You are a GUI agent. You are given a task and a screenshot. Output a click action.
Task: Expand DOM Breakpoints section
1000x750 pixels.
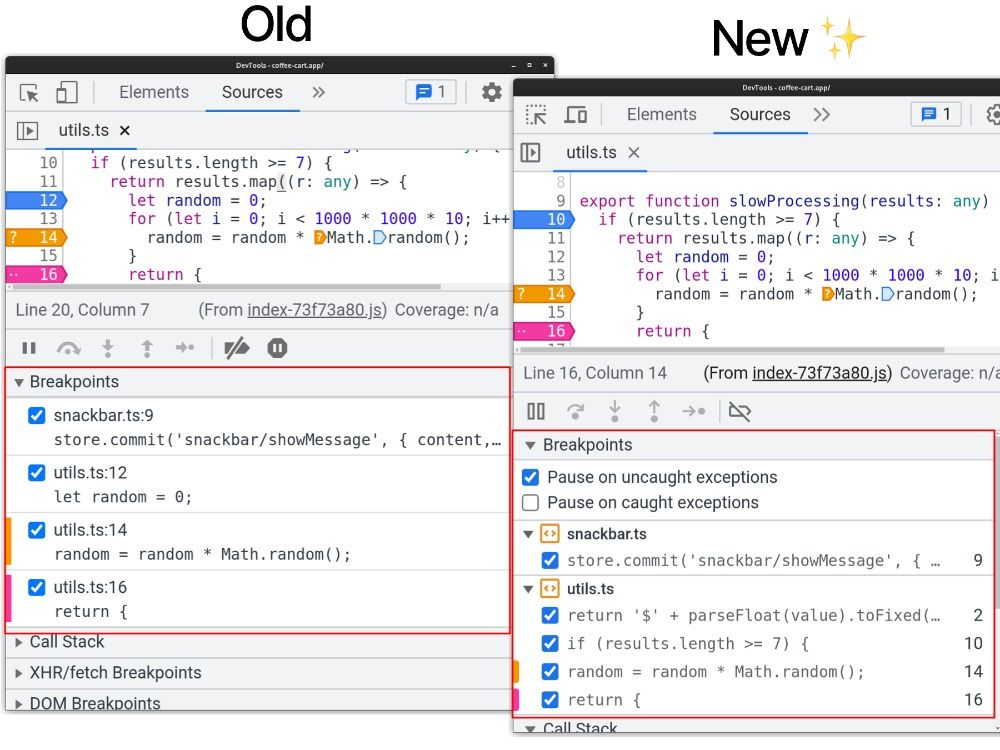[19, 704]
